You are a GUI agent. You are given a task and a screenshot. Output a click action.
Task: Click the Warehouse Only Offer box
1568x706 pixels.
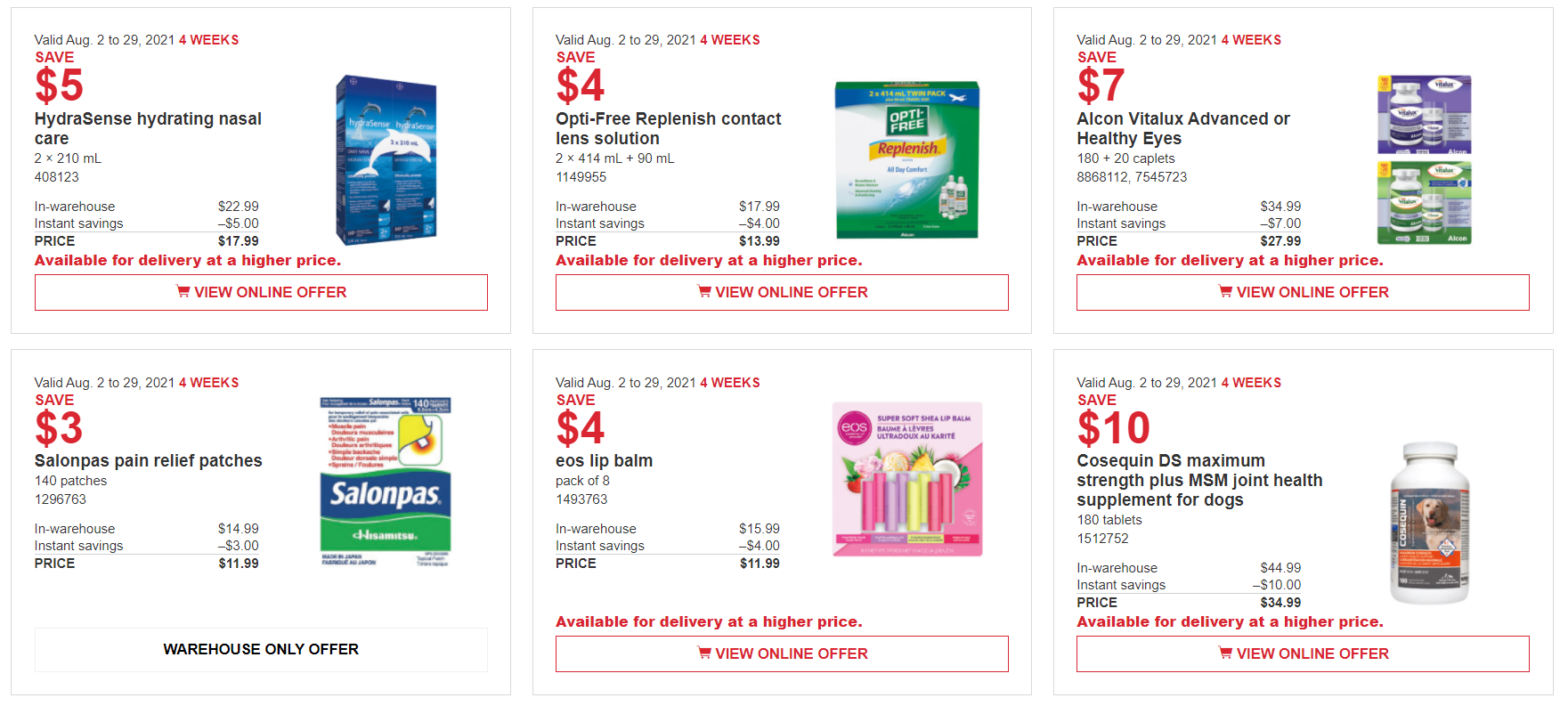coord(261,649)
